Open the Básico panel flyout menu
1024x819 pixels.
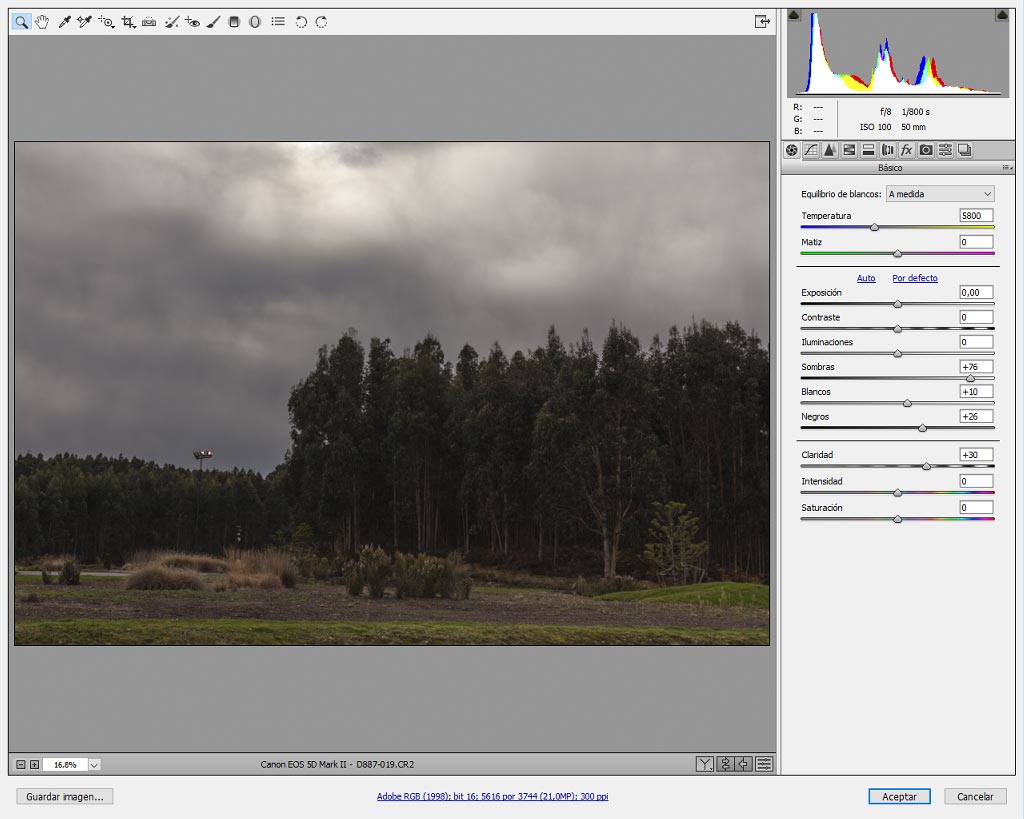click(x=1008, y=168)
